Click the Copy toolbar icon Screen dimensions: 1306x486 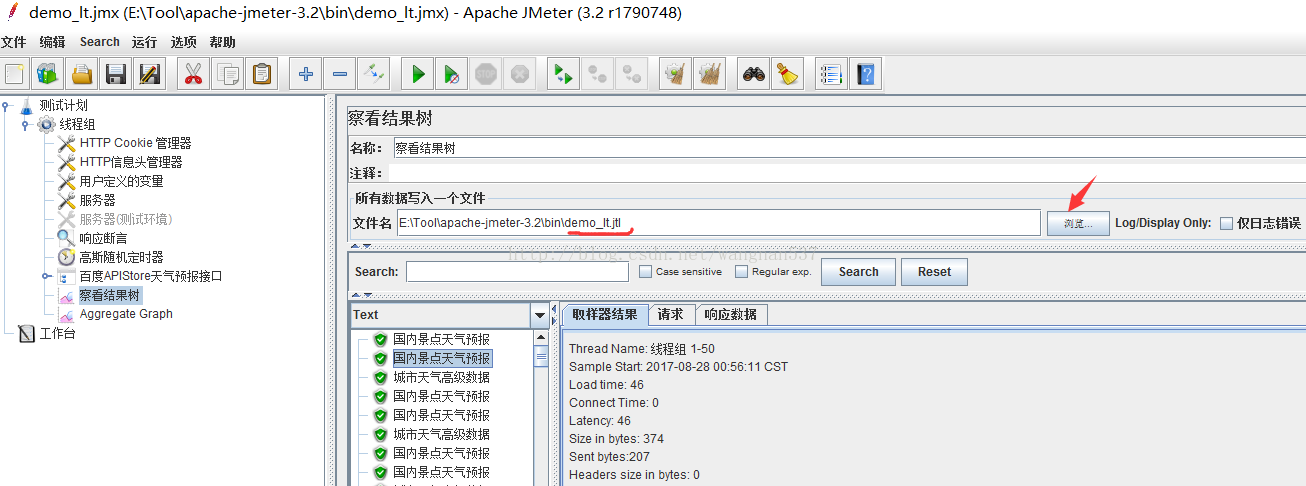(x=228, y=74)
